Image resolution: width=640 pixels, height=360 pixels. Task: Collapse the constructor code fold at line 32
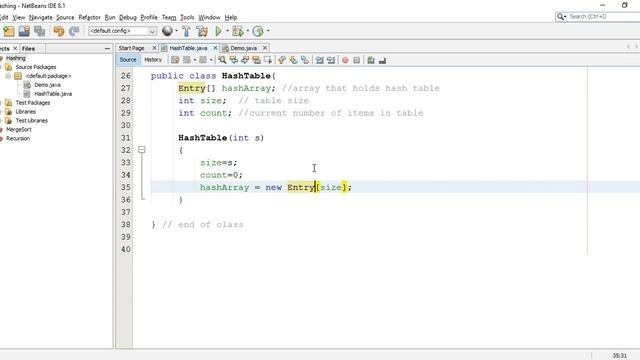click(x=142, y=150)
